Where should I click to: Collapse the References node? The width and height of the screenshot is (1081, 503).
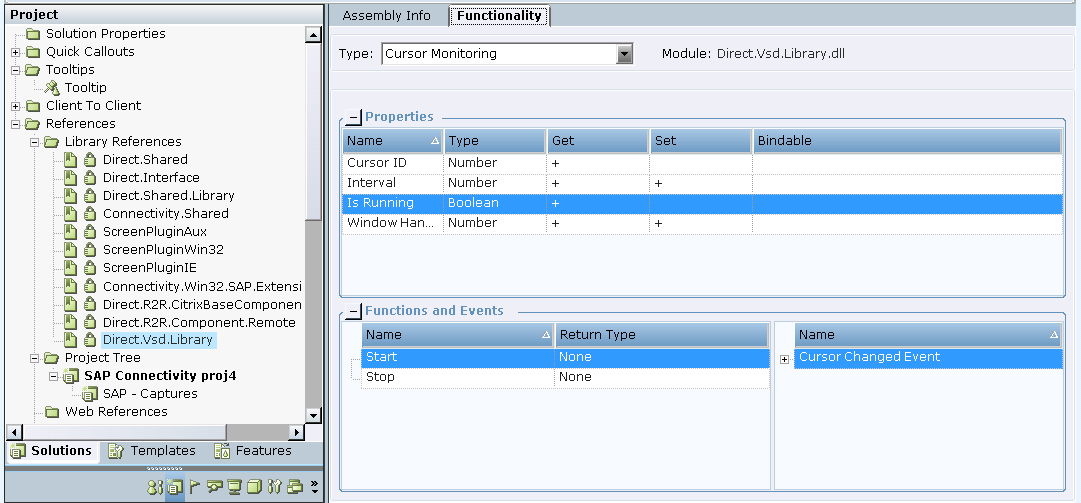[x=15, y=124]
